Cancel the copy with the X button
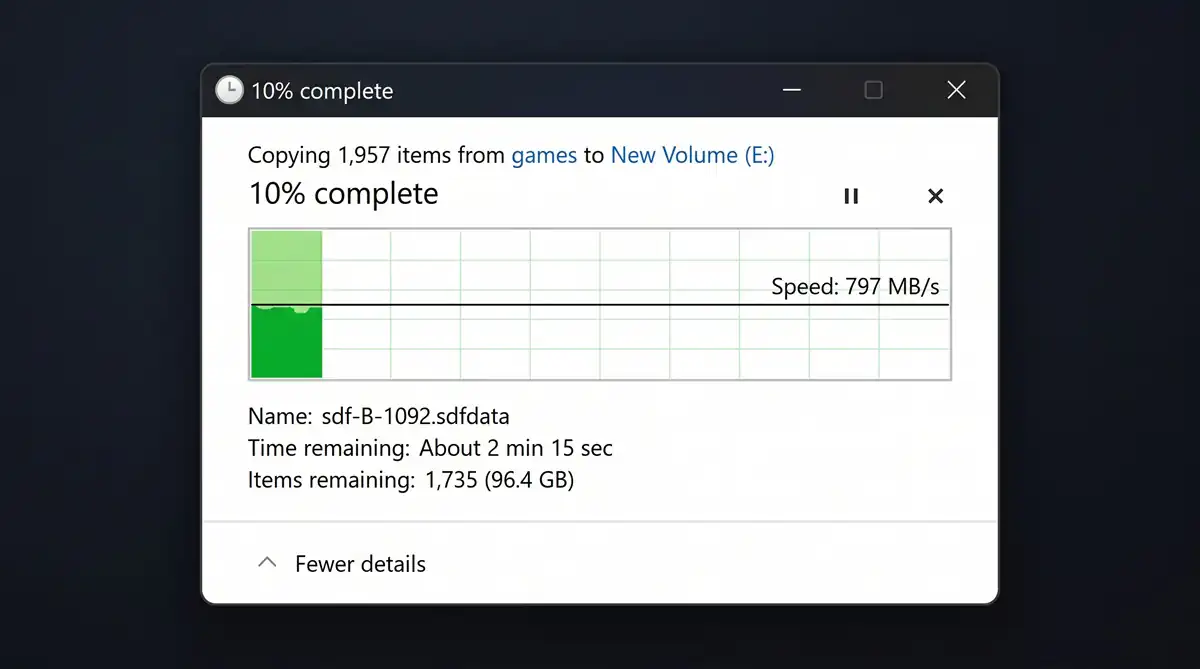The width and height of the screenshot is (1200, 669). point(936,196)
